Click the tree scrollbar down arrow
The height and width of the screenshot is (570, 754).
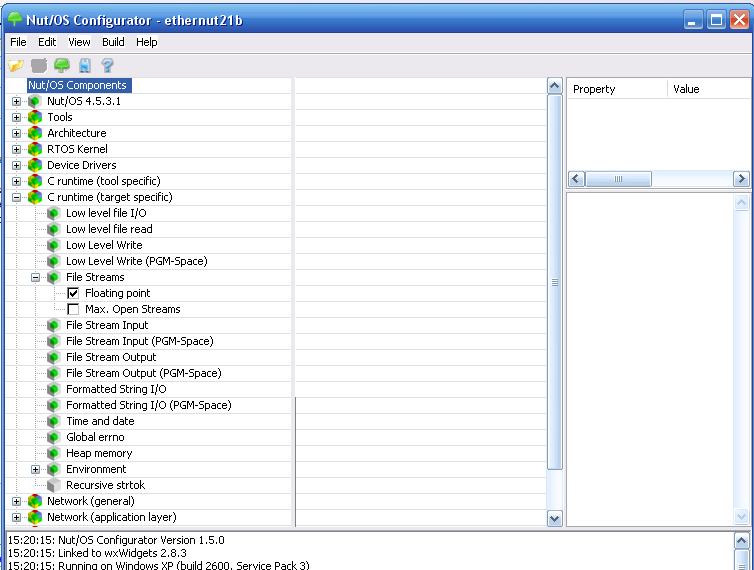click(555, 519)
